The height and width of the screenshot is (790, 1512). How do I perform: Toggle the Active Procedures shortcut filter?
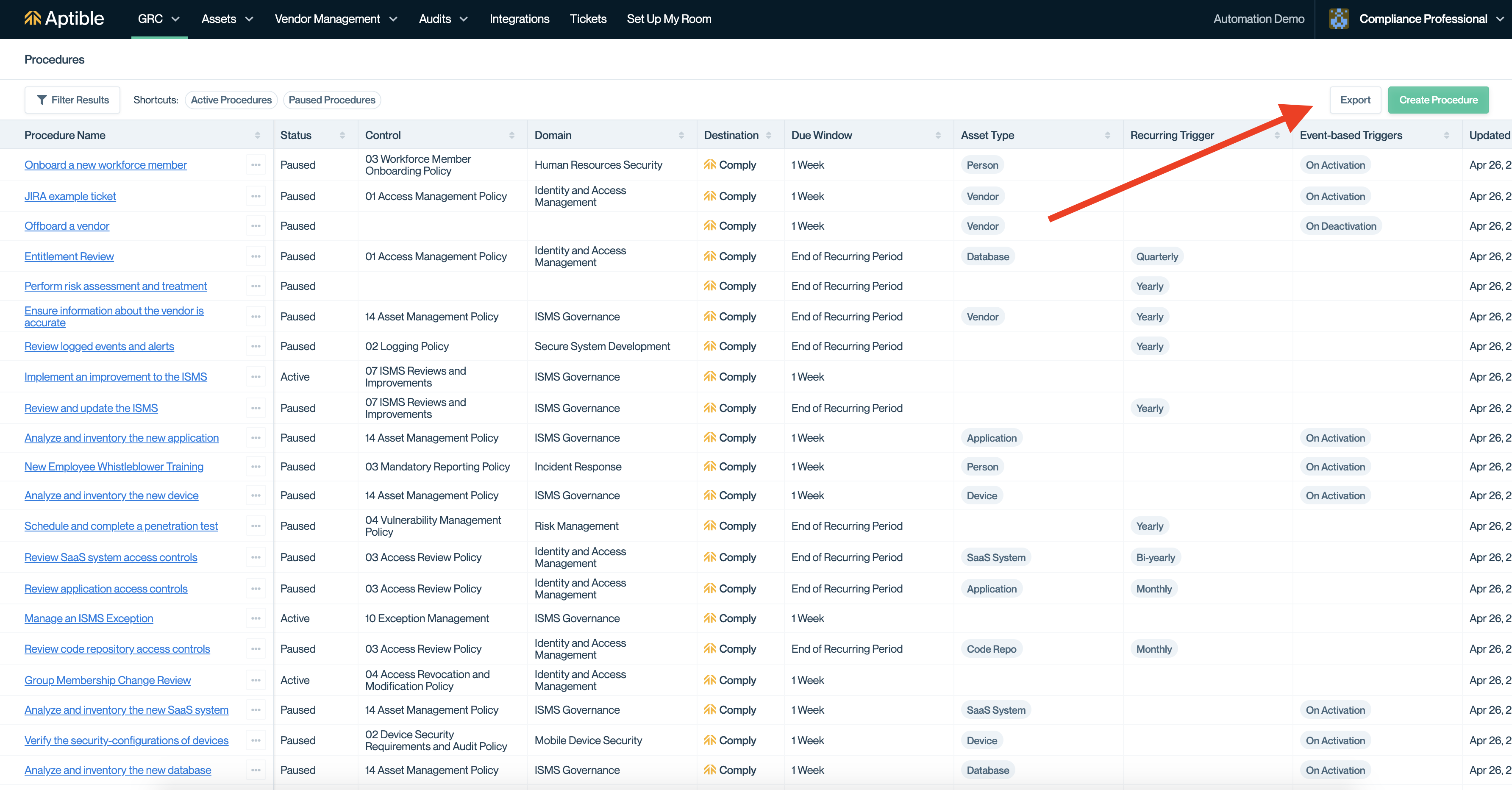231,100
